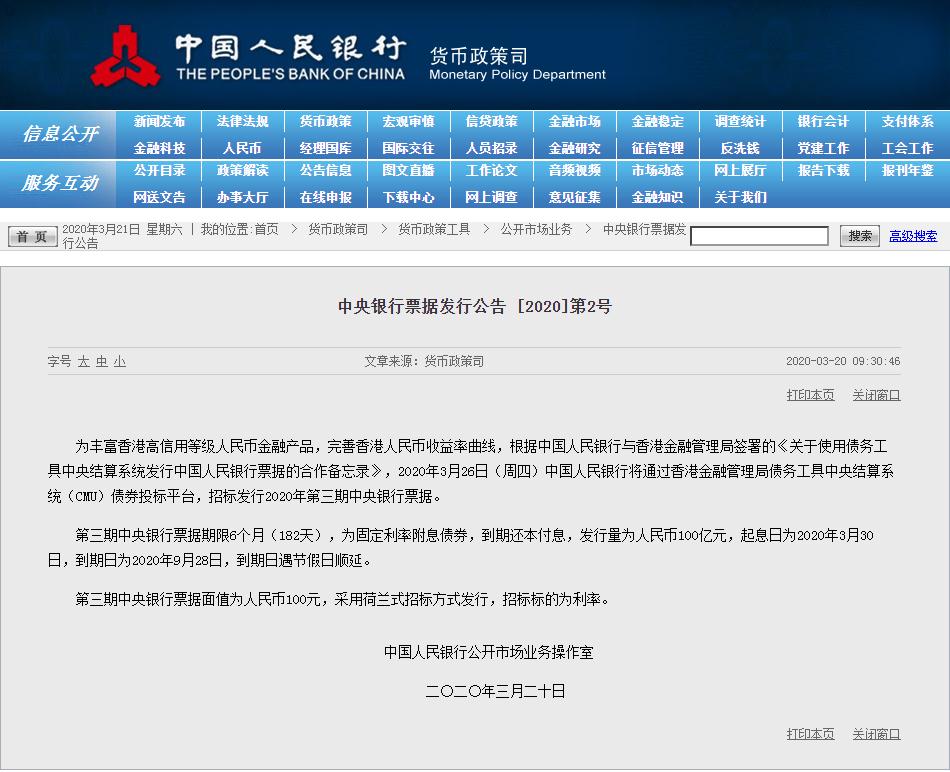Click the 关闭窗口 link
This screenshot has height=772, width=950.
click(875, 394)
